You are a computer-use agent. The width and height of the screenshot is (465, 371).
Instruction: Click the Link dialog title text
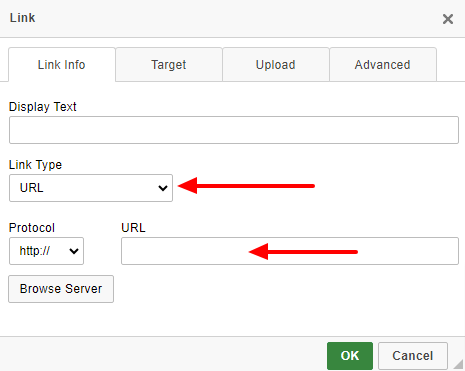pos(22,18)
